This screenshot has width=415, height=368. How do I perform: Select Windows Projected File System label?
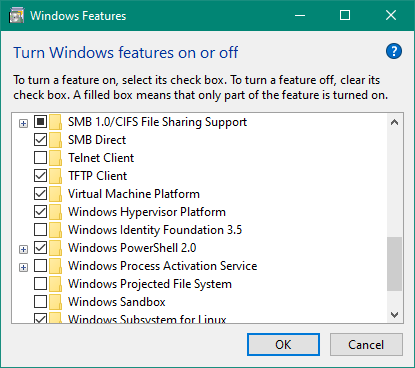coord(150,284)
